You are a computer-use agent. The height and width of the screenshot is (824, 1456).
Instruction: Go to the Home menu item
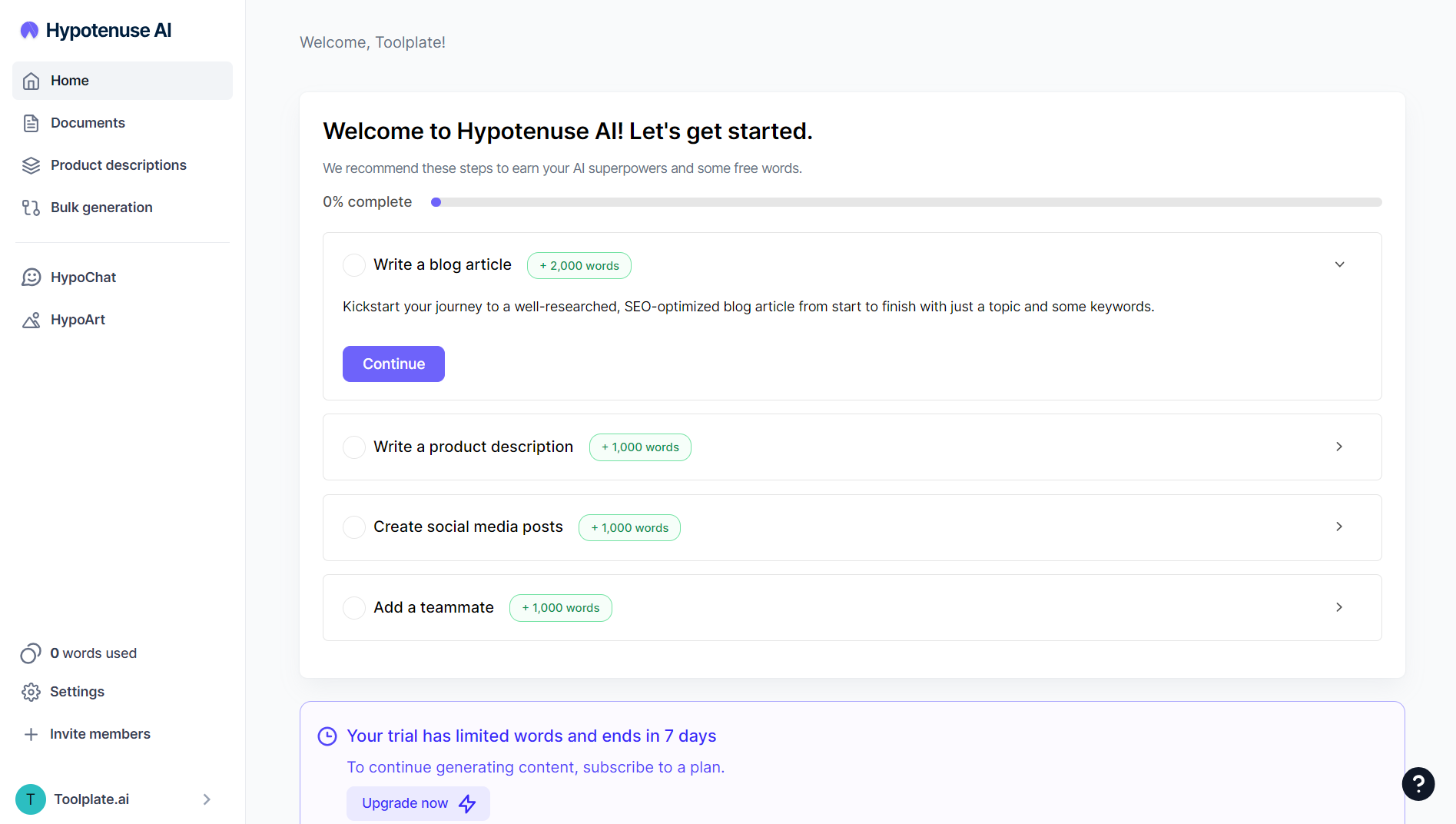point(122,81)
